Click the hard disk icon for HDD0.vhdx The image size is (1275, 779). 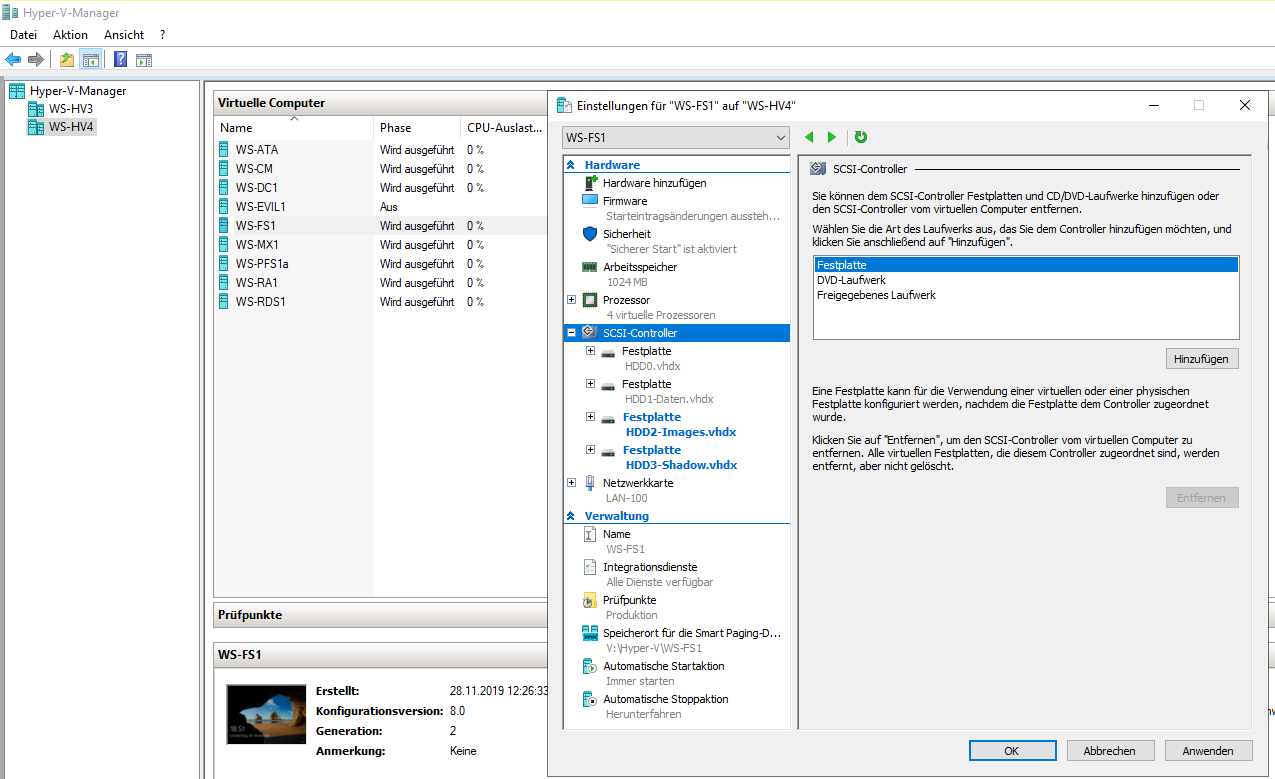pyautogui.click(x=608, y=352)
